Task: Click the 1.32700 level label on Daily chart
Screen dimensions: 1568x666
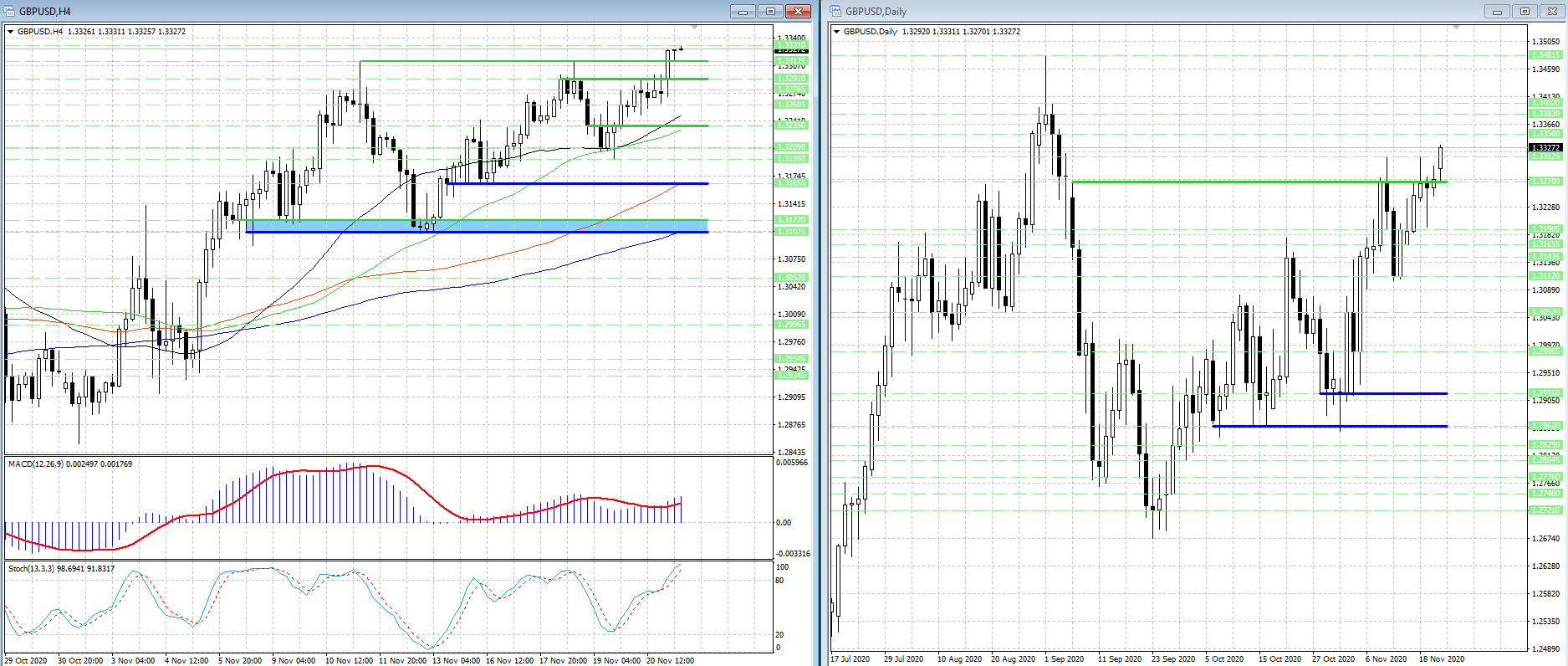Action: tap(1545, 182)
